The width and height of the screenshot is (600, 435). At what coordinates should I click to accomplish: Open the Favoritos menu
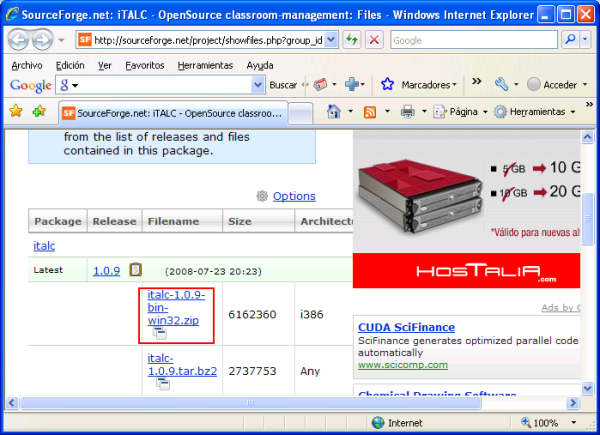[145, 64]
